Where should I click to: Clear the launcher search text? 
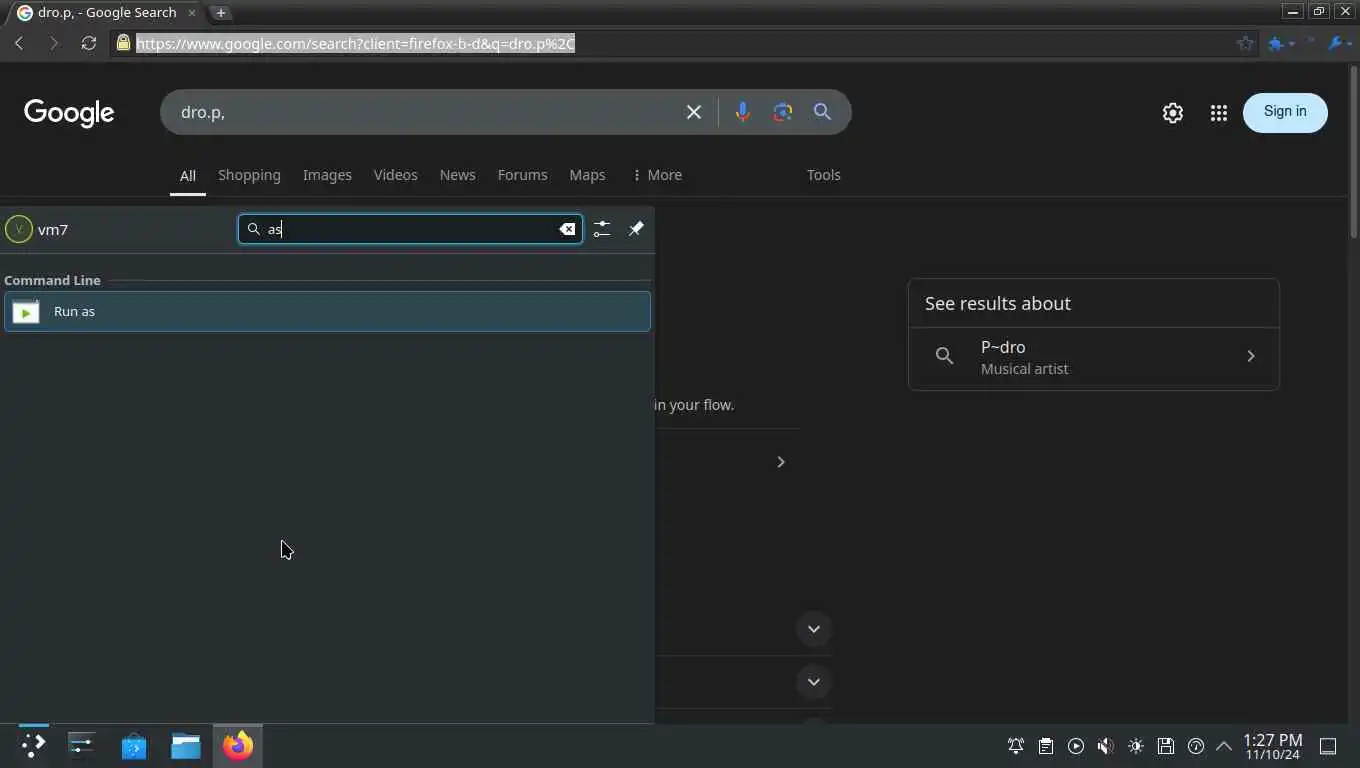pyautogui.click(x=567, y=229)
